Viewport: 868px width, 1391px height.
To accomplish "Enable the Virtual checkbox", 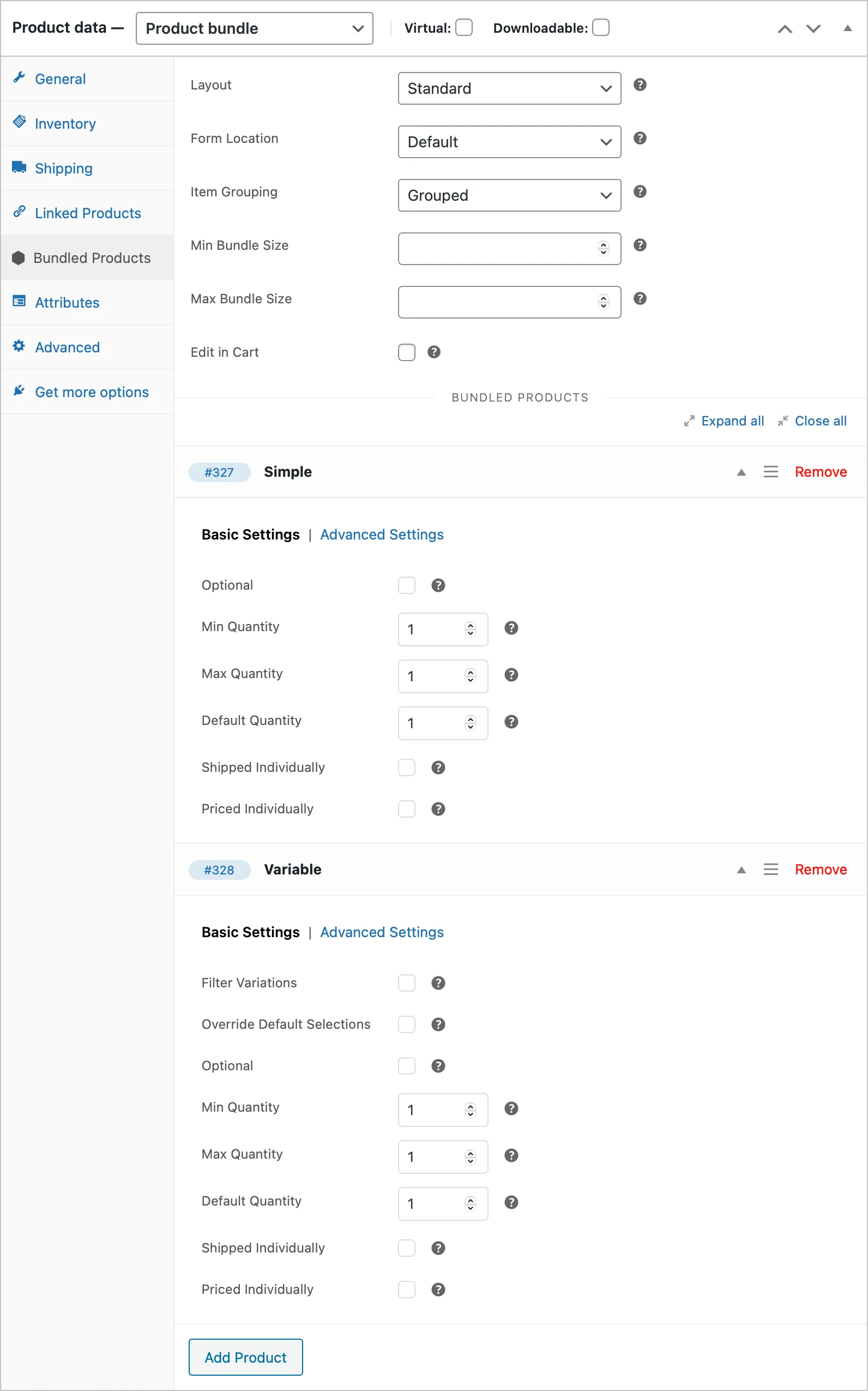I will coord(464,28).
